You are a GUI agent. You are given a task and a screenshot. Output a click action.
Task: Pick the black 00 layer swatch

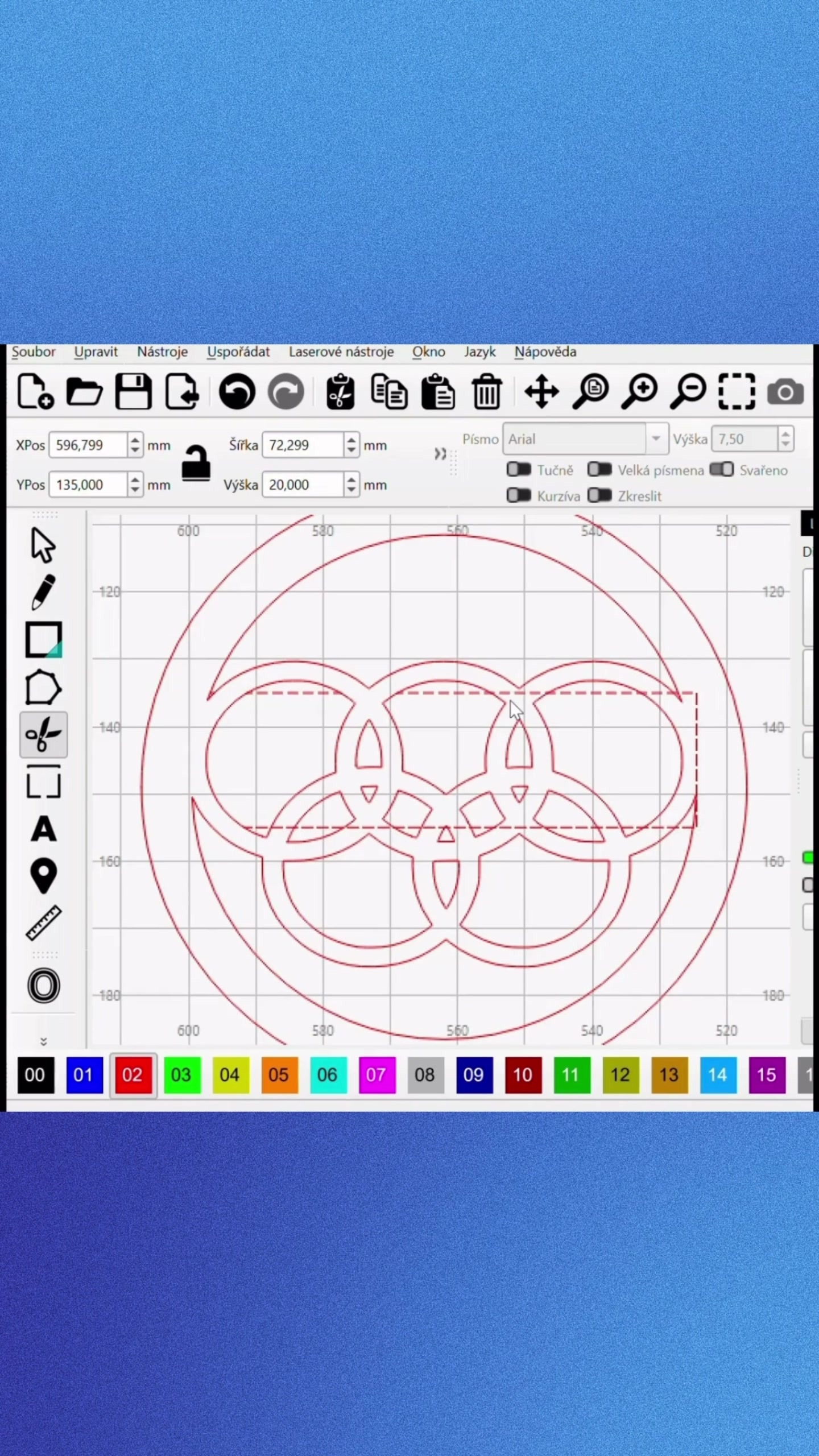(x=35, y=1075)
